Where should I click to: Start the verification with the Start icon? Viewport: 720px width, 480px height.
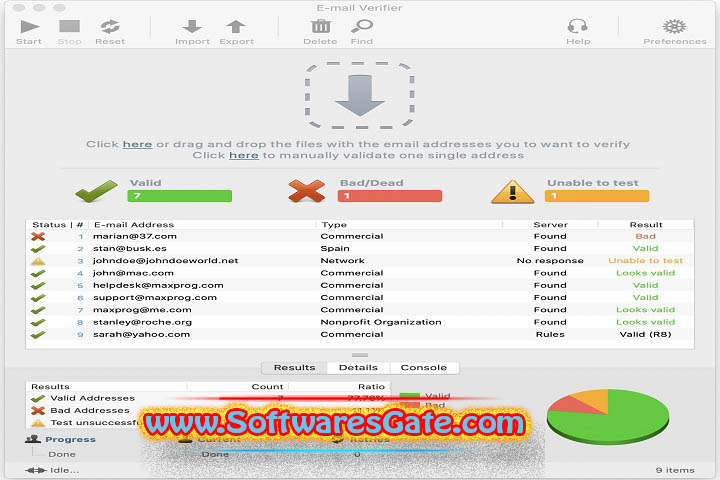pos(29,27)
